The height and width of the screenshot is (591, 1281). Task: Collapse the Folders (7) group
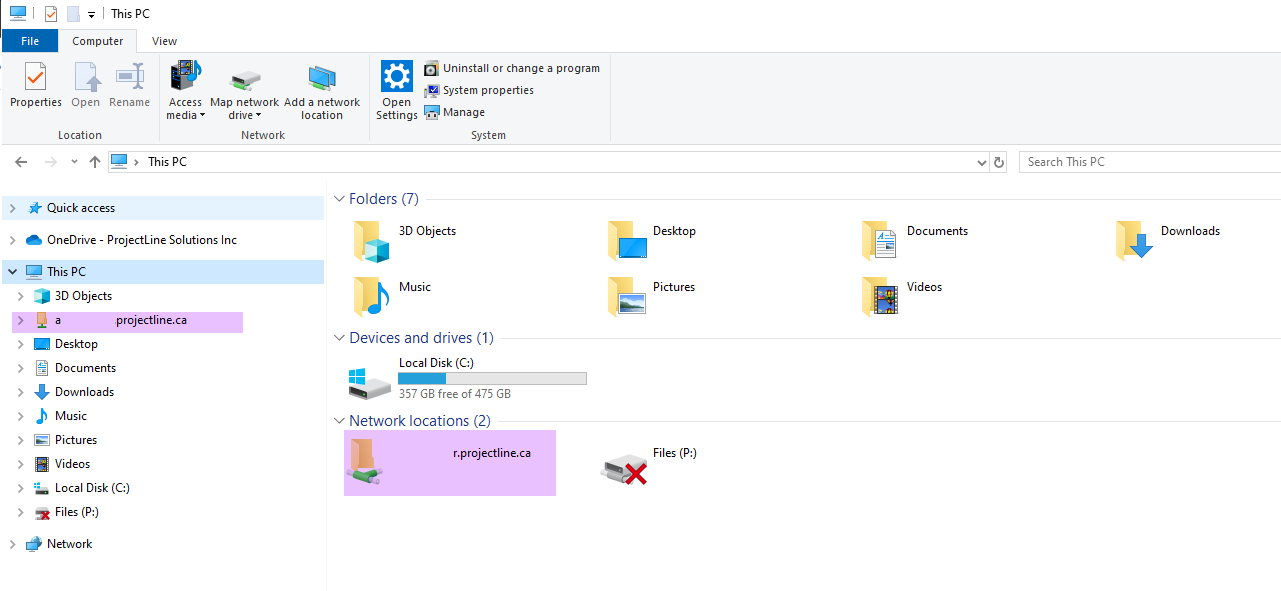pyautogui.click(x=339, y=199)
